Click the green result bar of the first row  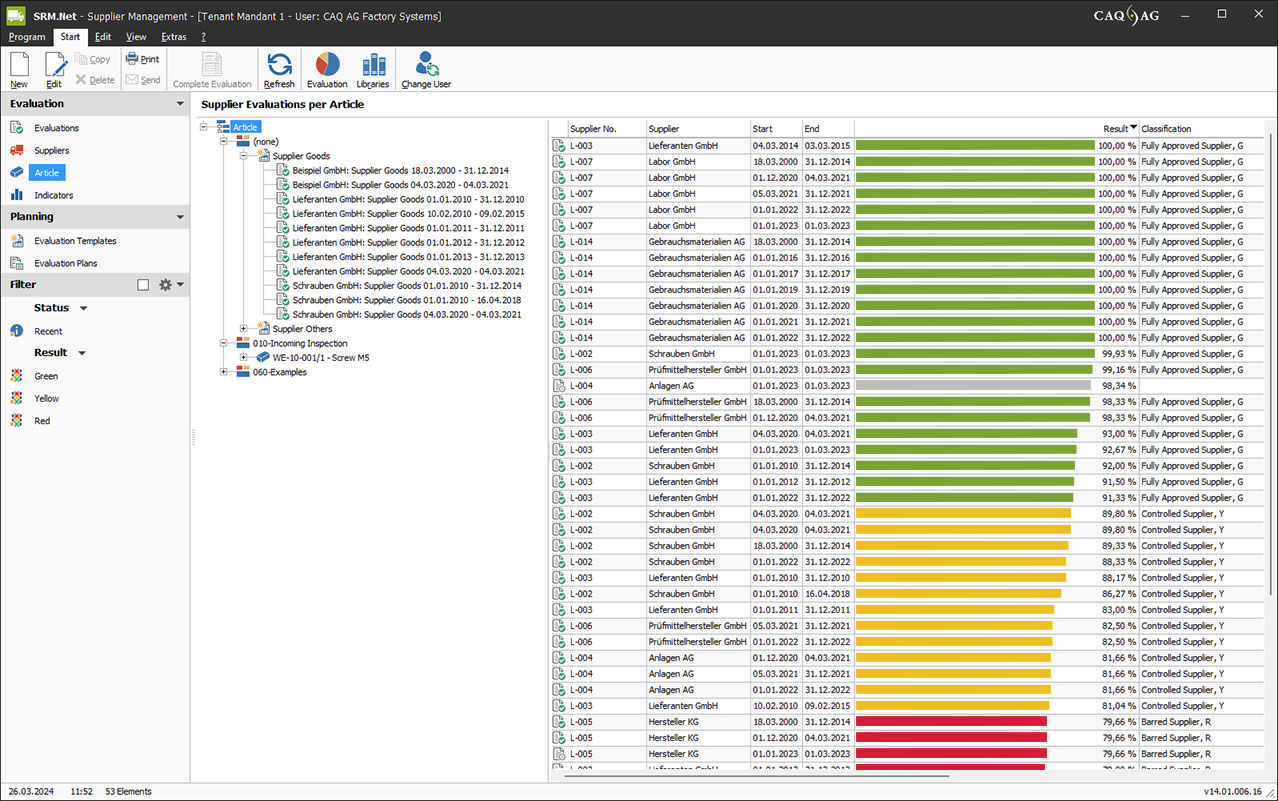[x=975, y=146]
